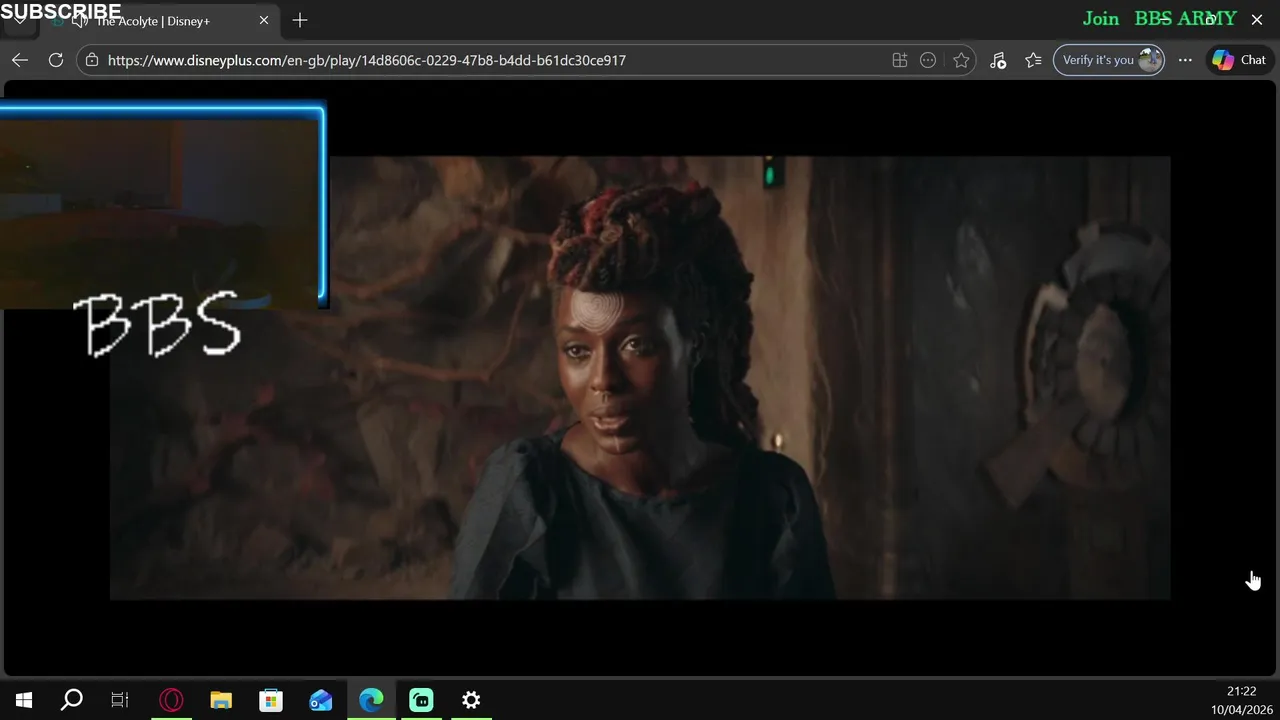Switch to Microsoft Edge on taskbar
The image size is (1280, 720).
pos(371,700)
